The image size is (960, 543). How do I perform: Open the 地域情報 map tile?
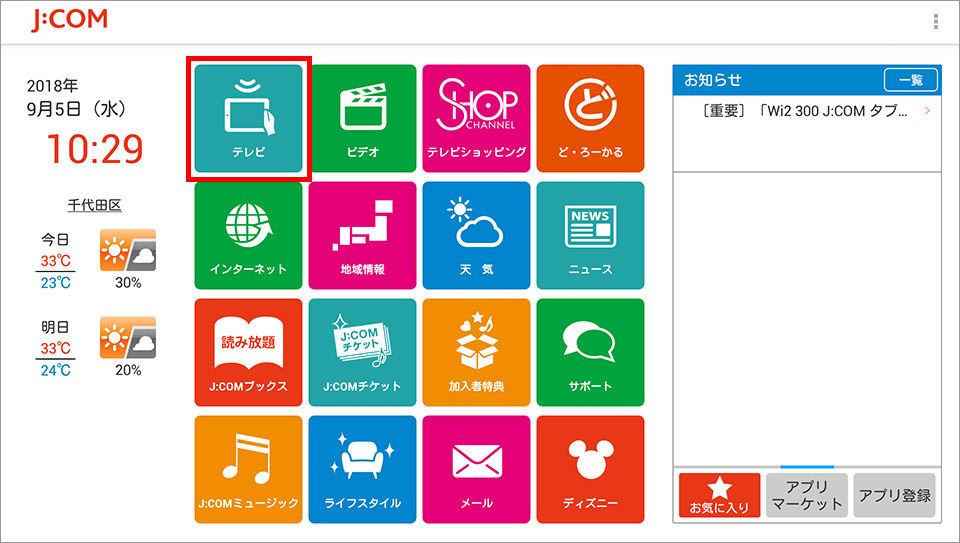click(362, 236)
